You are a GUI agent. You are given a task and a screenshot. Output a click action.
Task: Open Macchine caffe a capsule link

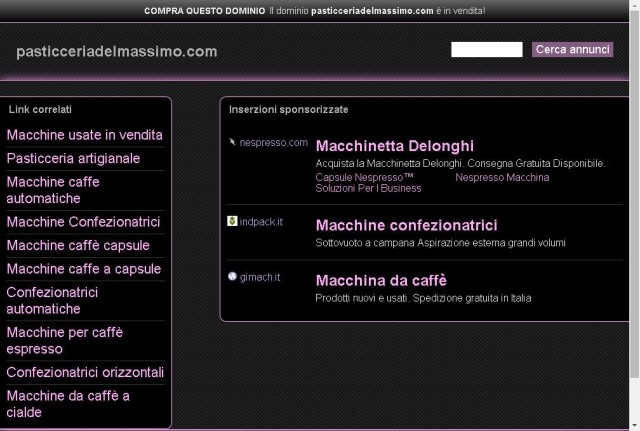tap(84, 269)
